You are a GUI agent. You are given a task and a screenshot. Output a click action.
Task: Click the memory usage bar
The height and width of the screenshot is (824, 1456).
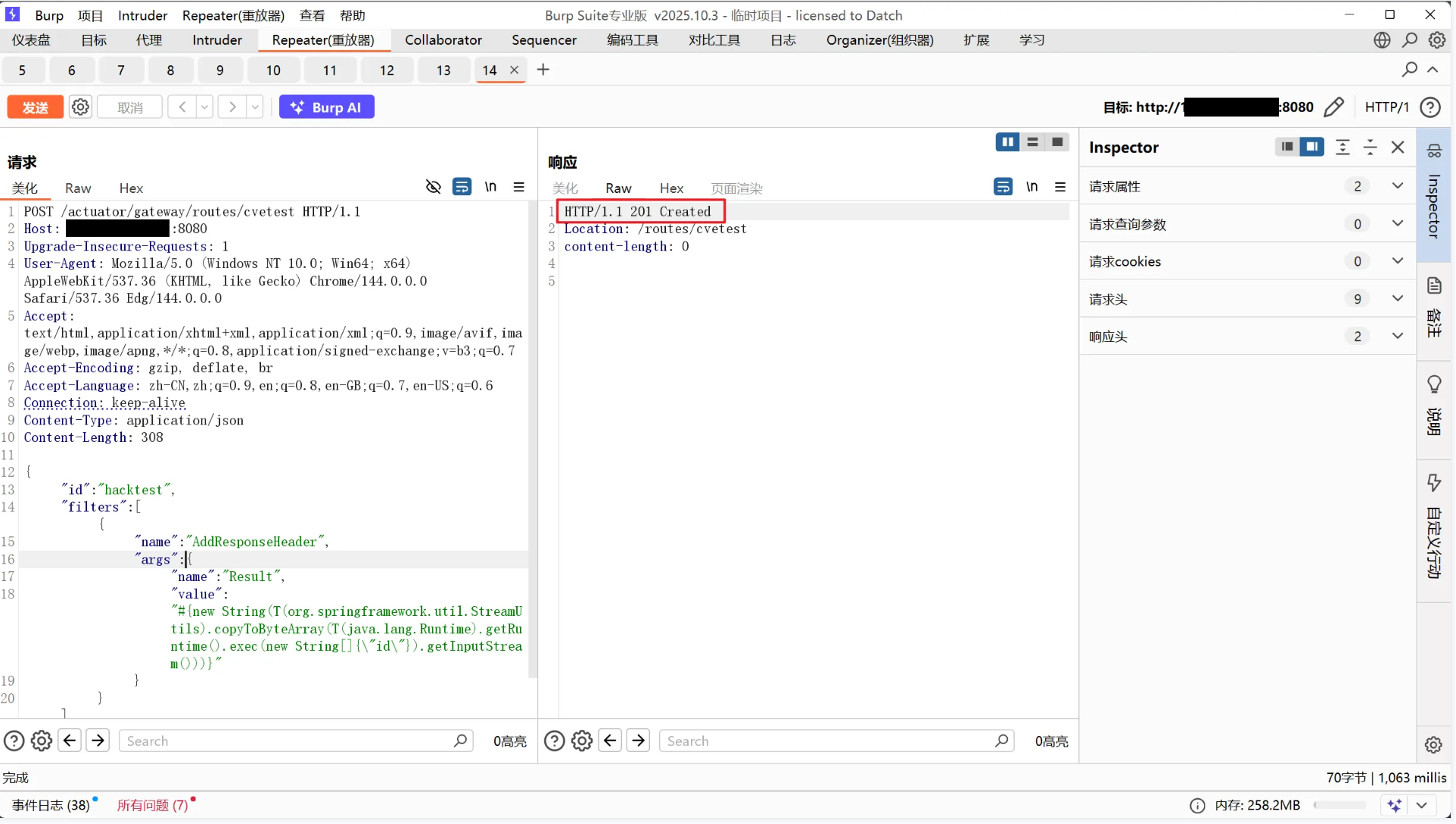1340,806
